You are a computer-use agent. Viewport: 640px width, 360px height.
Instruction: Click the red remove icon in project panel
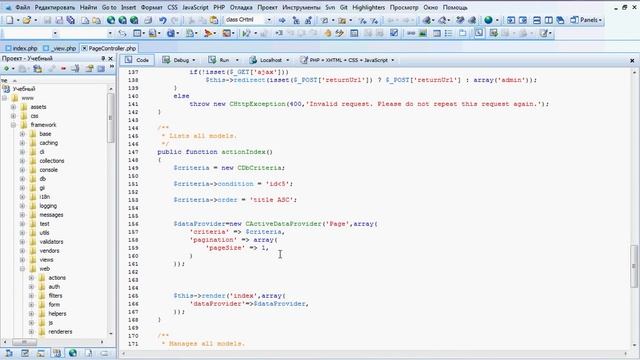63,69
